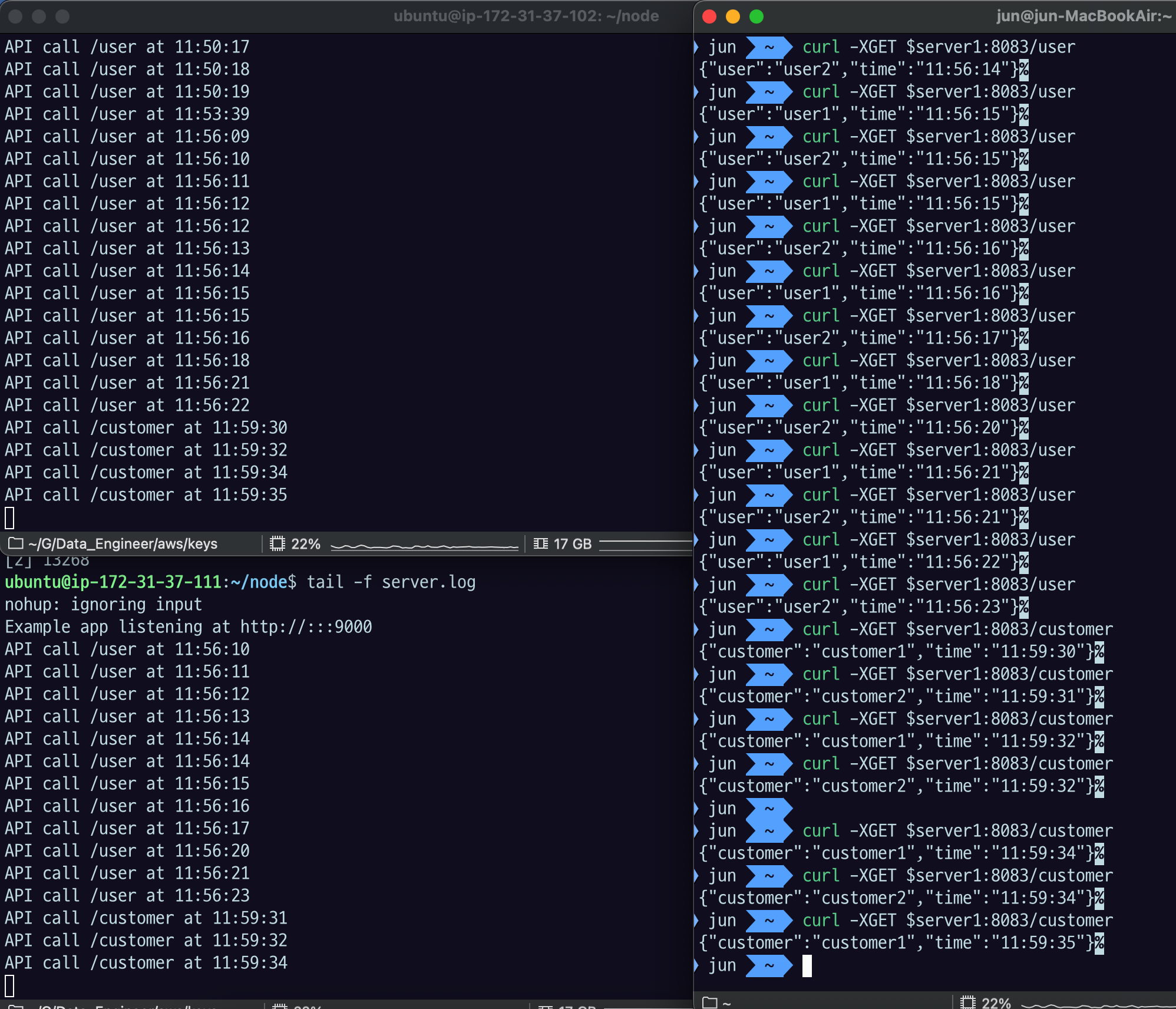
Task: Click the folder icon in left terminal status bar
Action: click(x=16, y=543)
